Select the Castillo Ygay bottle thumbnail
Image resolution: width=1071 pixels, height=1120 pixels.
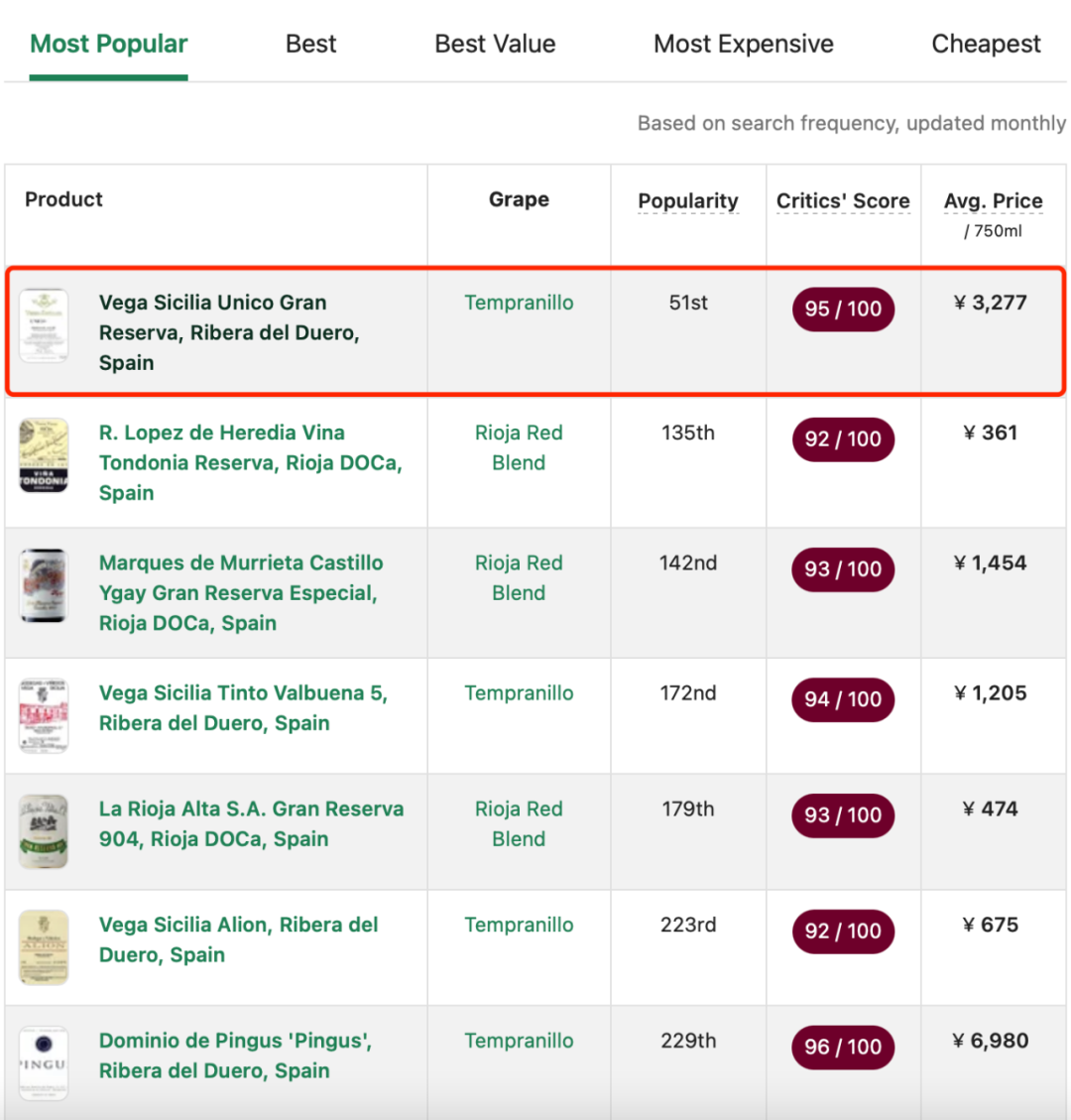44,585
